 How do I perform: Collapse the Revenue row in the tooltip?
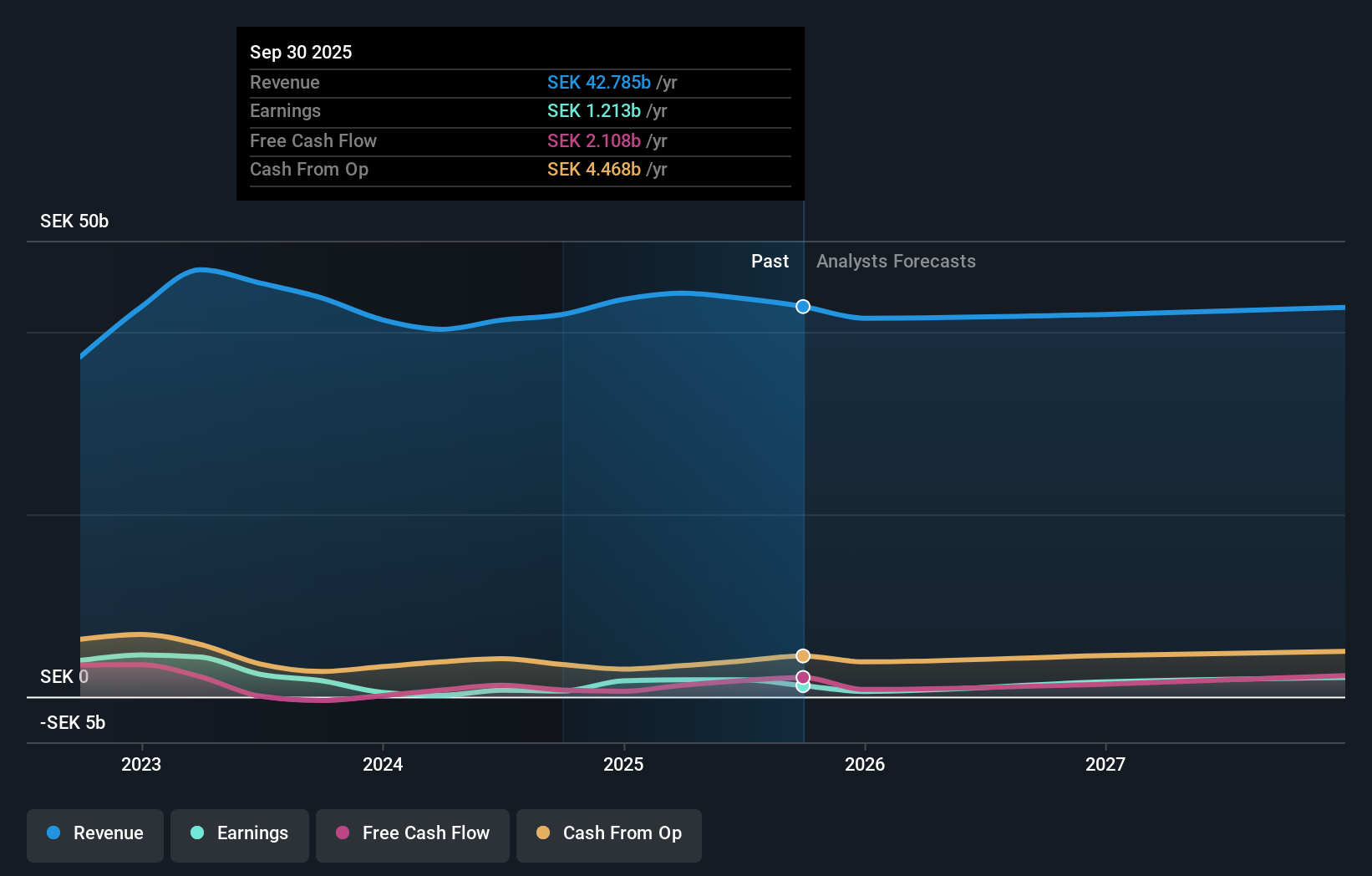coord(285,82)
